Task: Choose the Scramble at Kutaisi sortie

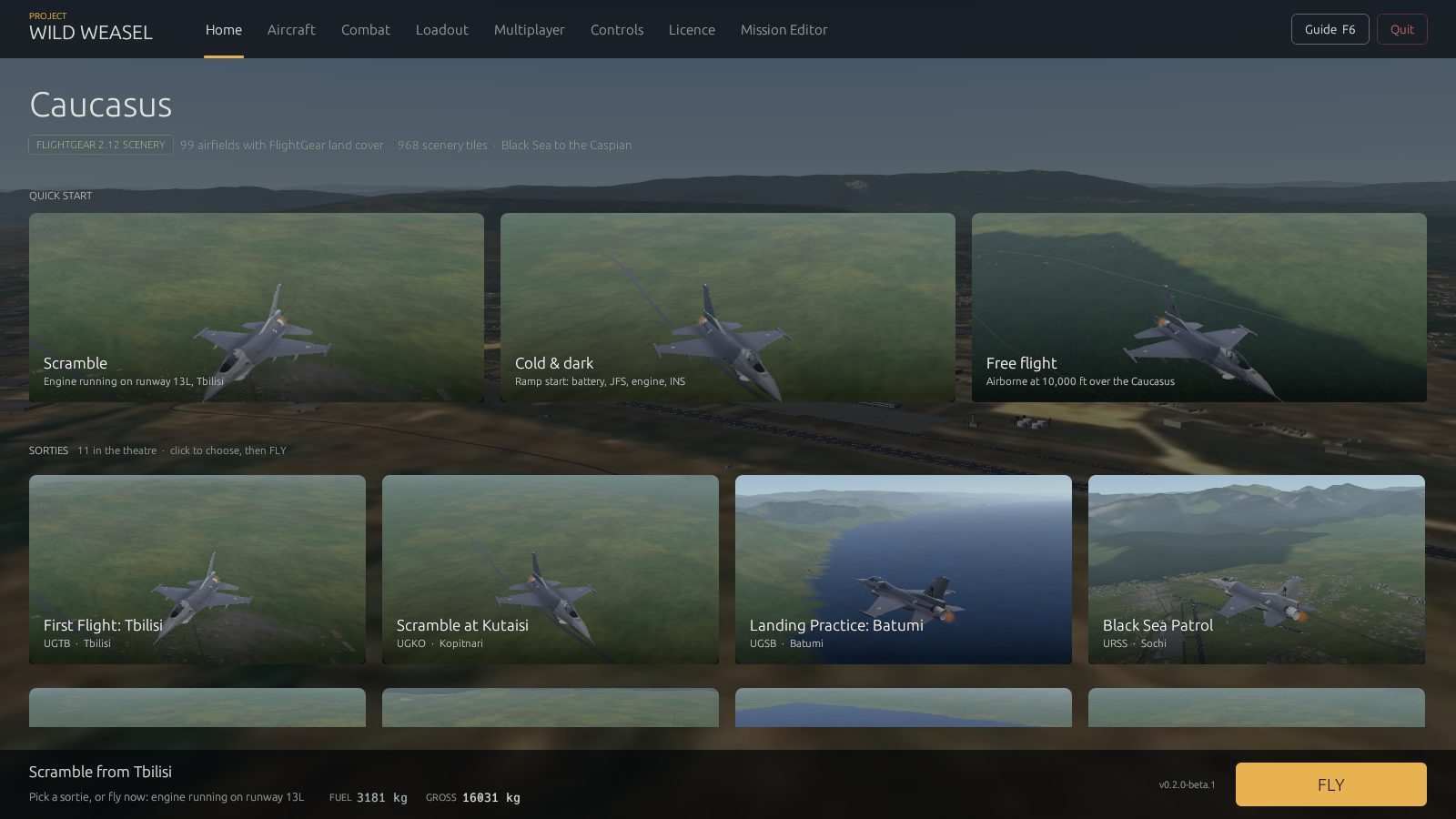Action: coord(551,570)
